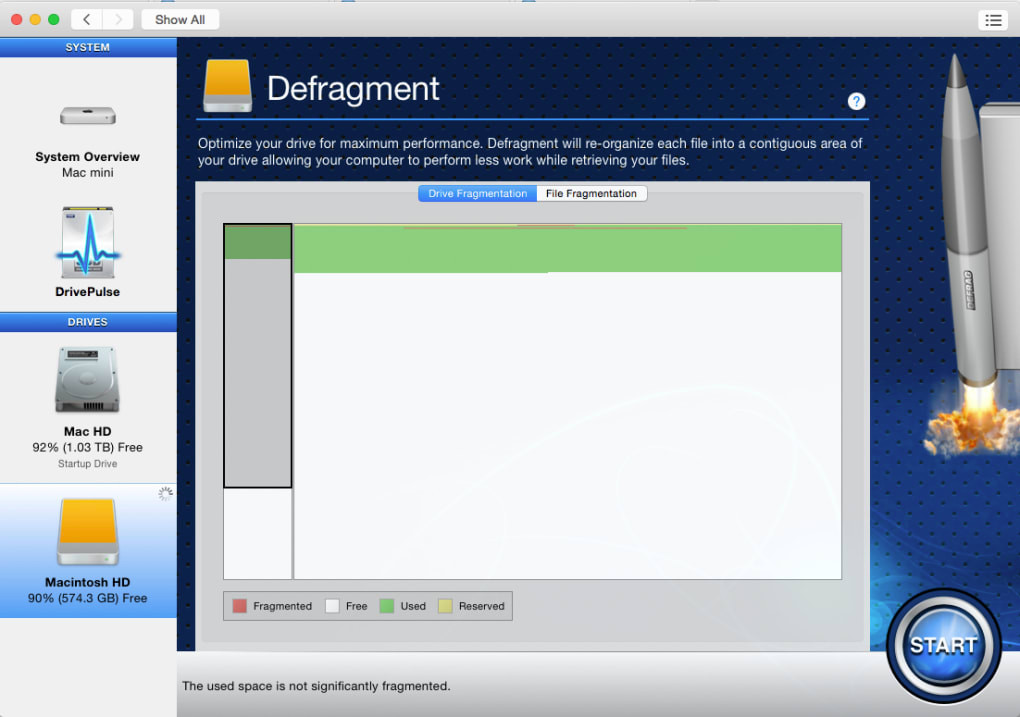Switch to the File Fragmentation tab
The image size is (1020, 717).
(x=591, y=193)
